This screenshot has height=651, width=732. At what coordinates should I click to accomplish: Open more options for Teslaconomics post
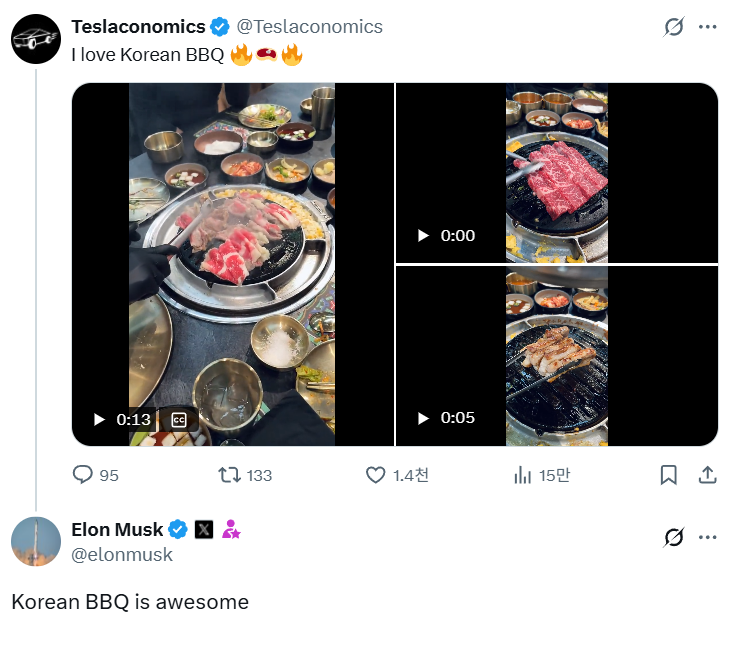pos(708,27)
